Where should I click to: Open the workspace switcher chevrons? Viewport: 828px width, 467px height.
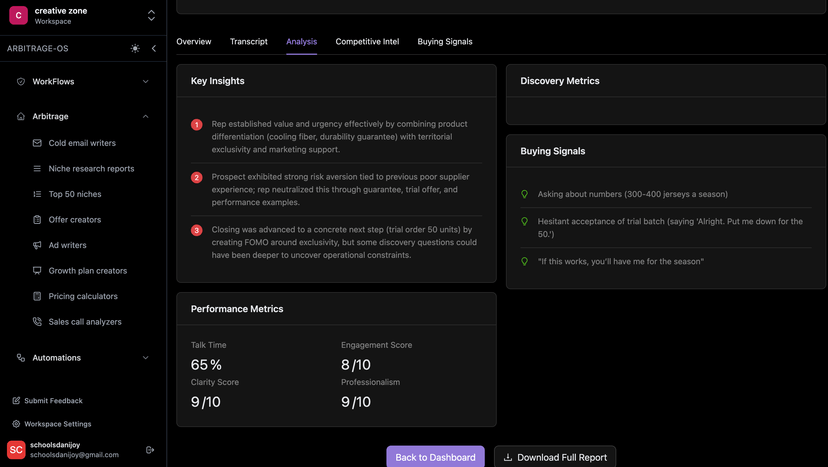click(152, 15)
